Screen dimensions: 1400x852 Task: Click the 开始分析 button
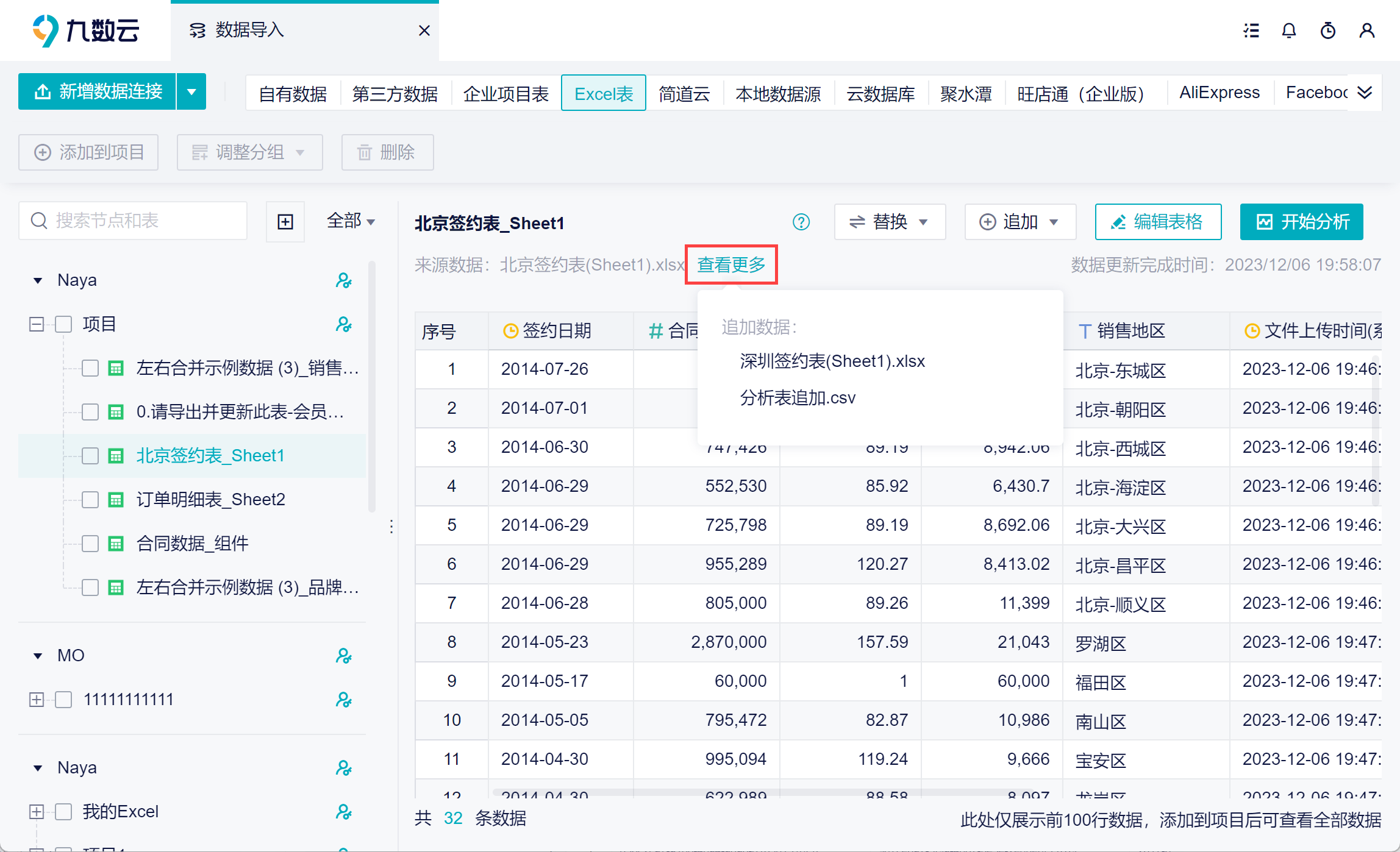1301,222
